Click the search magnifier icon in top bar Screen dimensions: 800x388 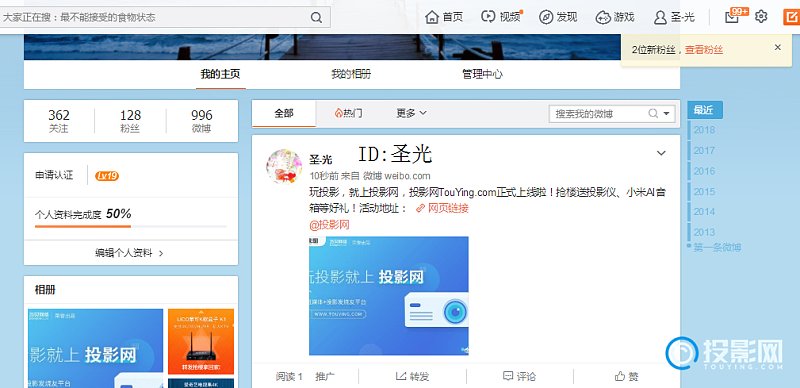[316, 17]
